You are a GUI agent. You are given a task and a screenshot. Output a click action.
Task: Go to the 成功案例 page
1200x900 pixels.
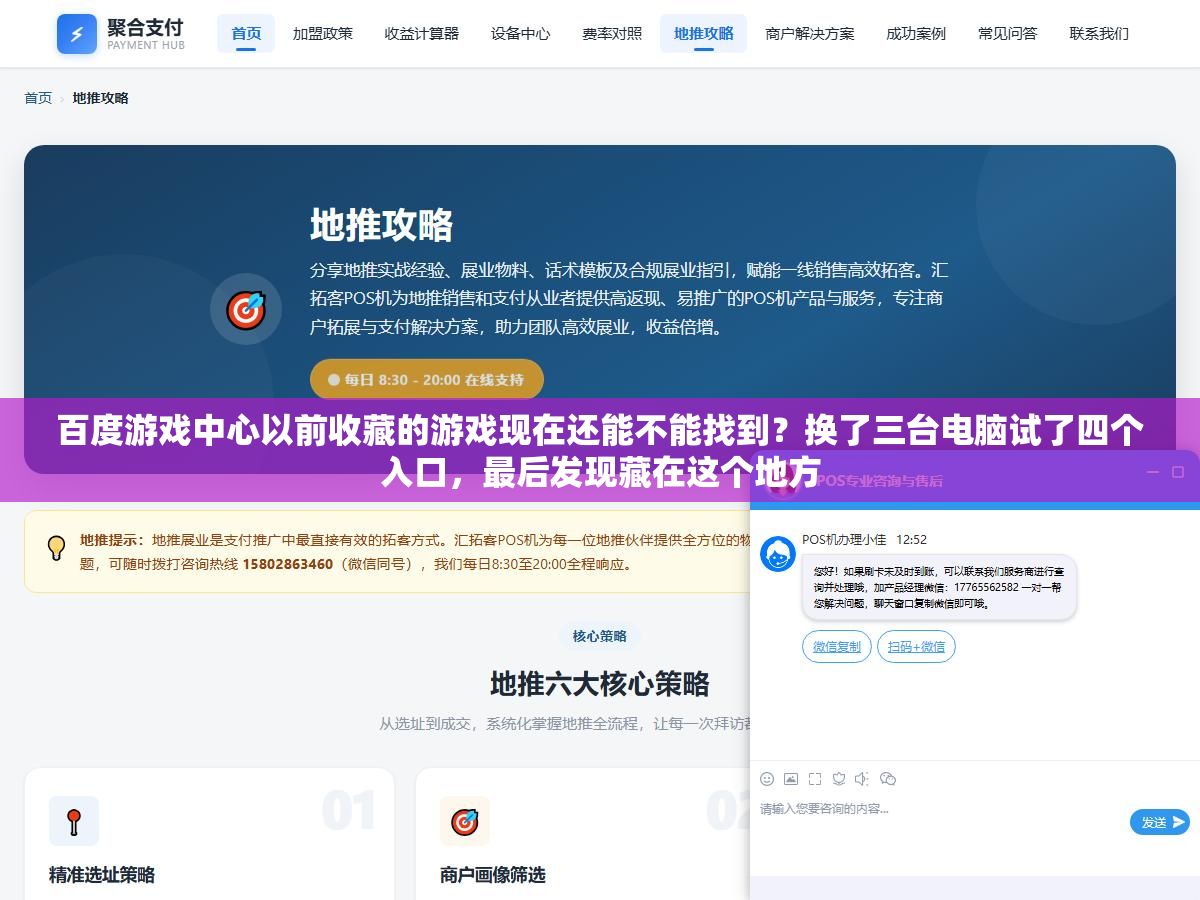tap(915, 33)
